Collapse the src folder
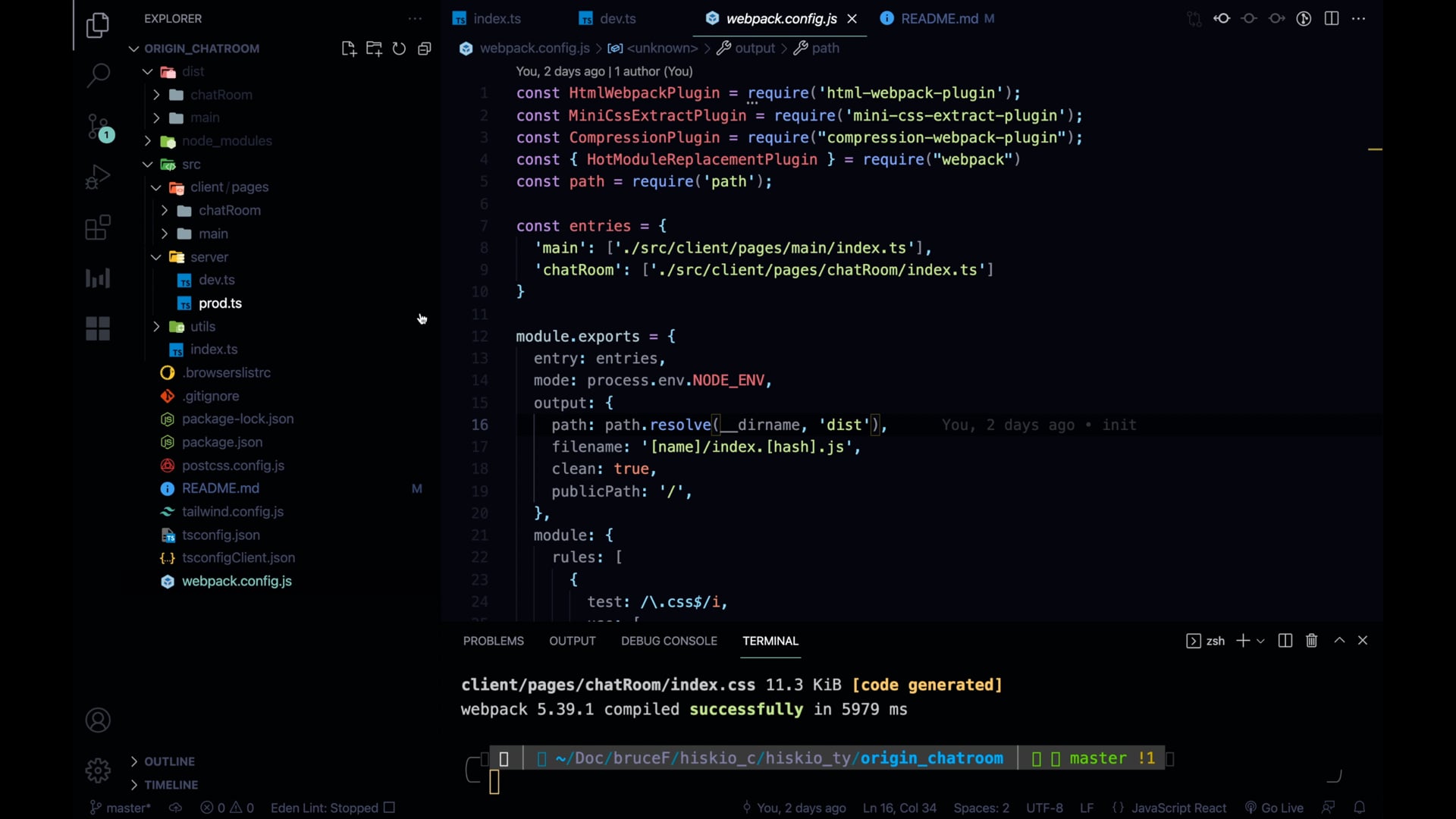The image size is (1456, 819). 146,165
